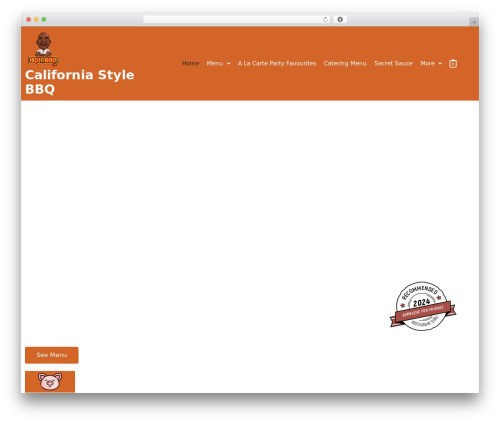Click the California Style BBQ site title

(80, 82)
